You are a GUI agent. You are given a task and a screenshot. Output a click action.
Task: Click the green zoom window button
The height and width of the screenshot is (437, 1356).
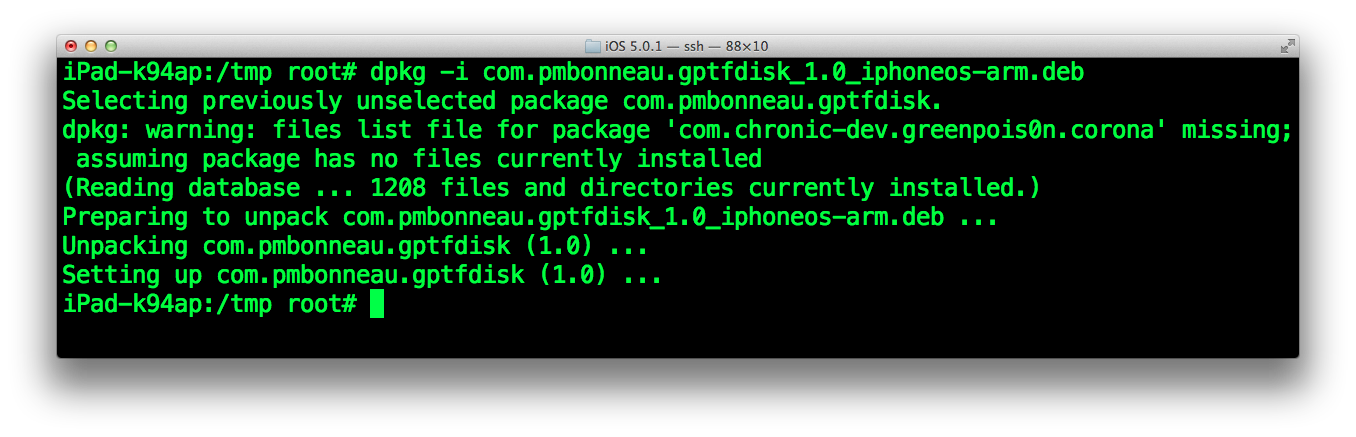pyautogui.click(x=111, y=46)
